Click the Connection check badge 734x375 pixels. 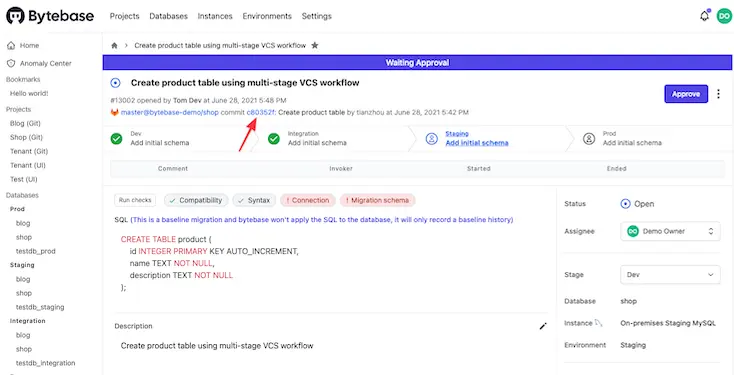point(308,200)
